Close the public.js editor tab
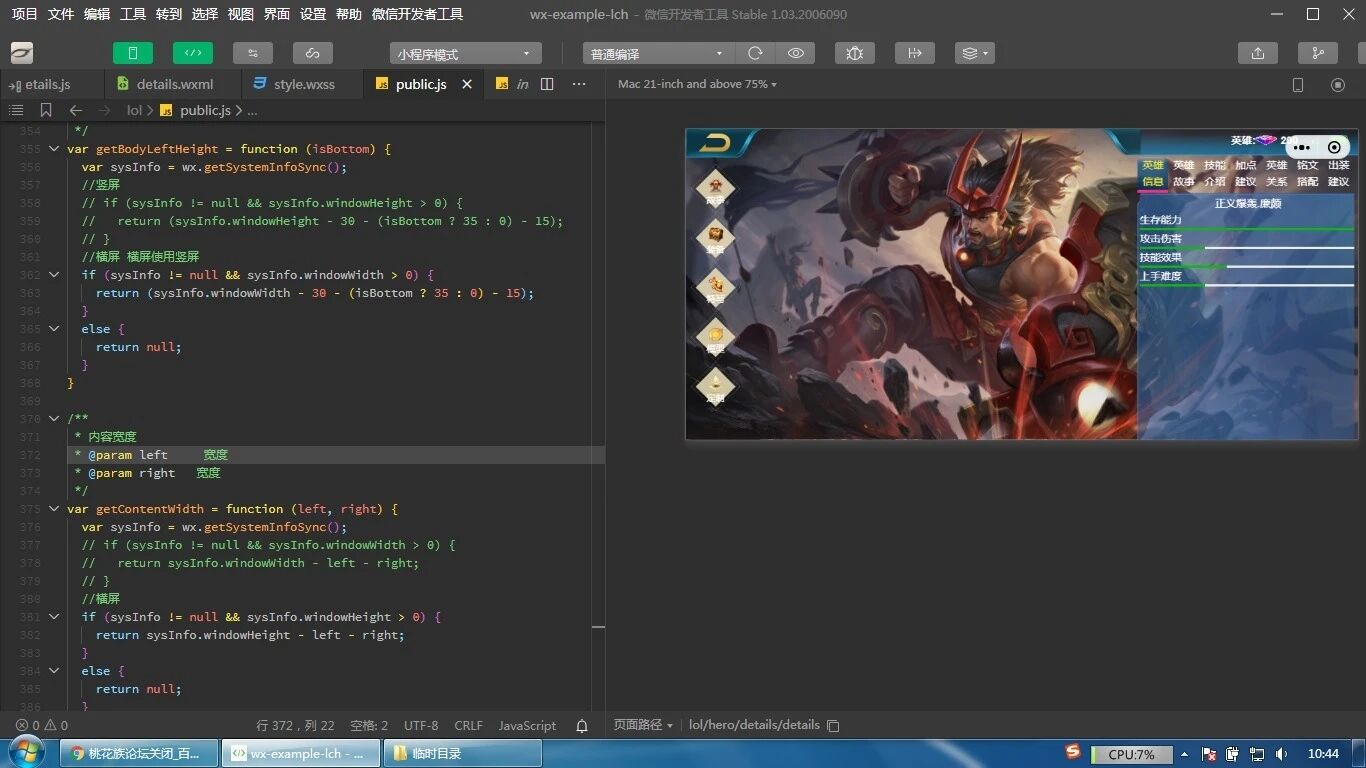The height and width of the screenshot is (768, 1366). pos(467,84)
